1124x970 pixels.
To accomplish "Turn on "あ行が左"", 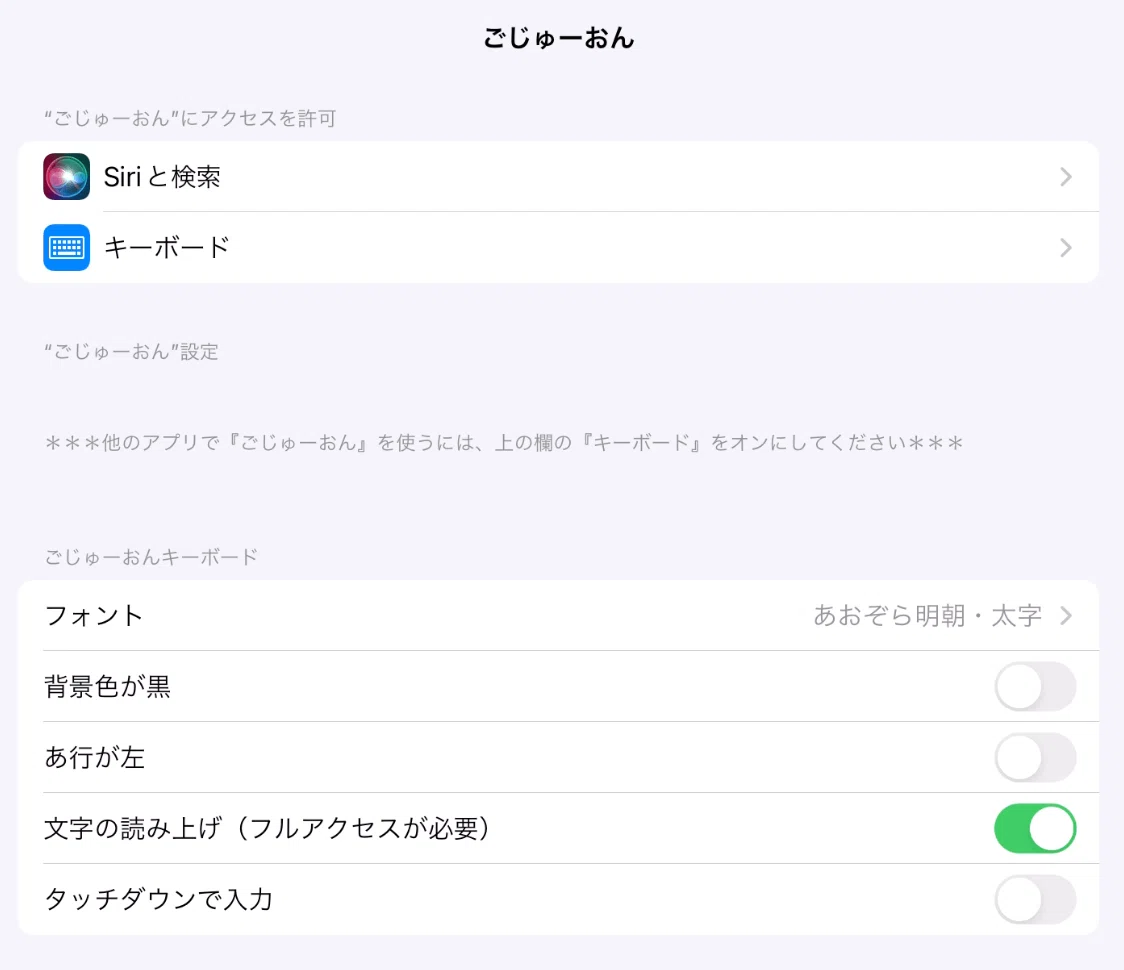I will 1035,758.
